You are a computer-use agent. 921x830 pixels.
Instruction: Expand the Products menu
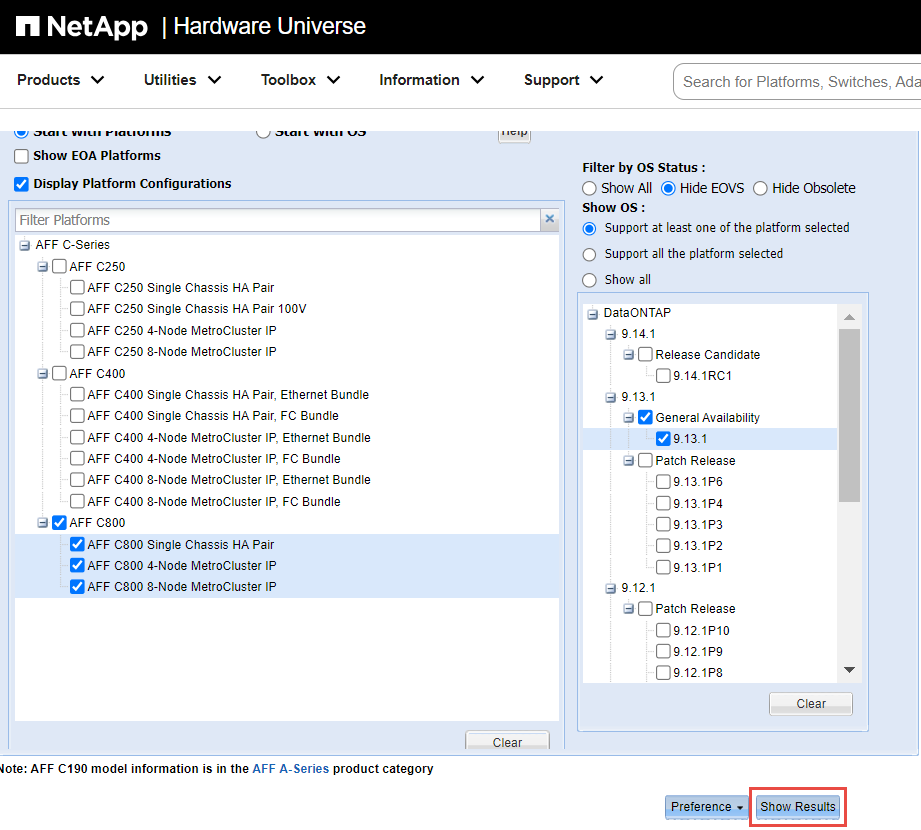61,80
